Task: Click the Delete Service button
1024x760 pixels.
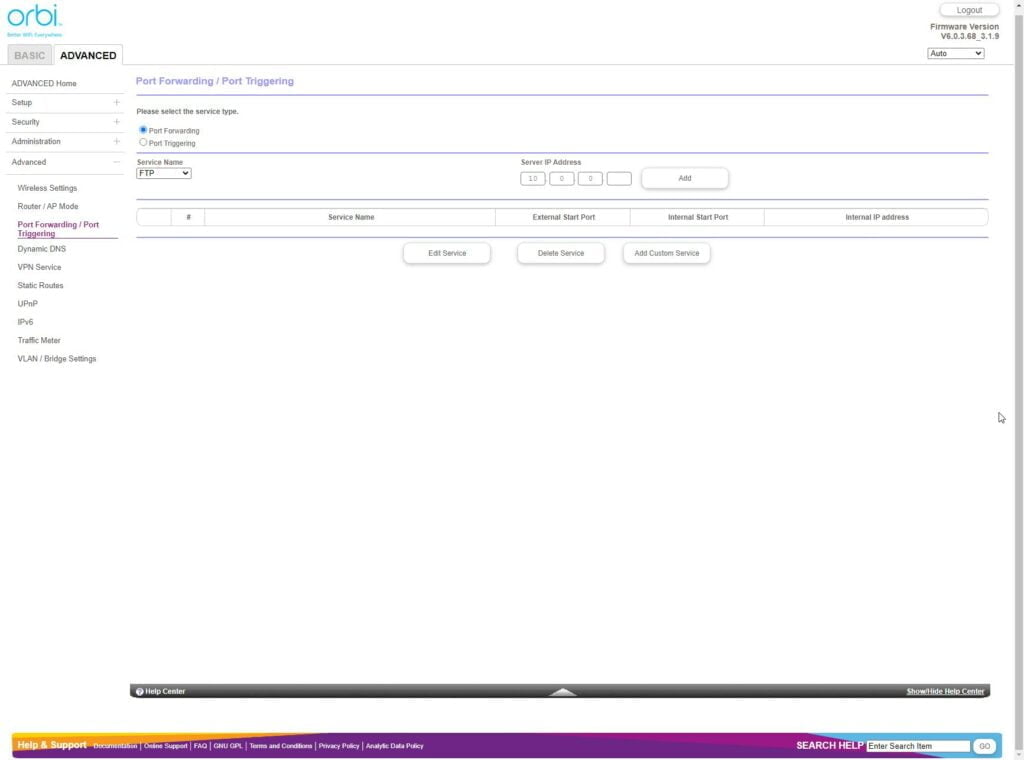Action: (x=560, y=253)
